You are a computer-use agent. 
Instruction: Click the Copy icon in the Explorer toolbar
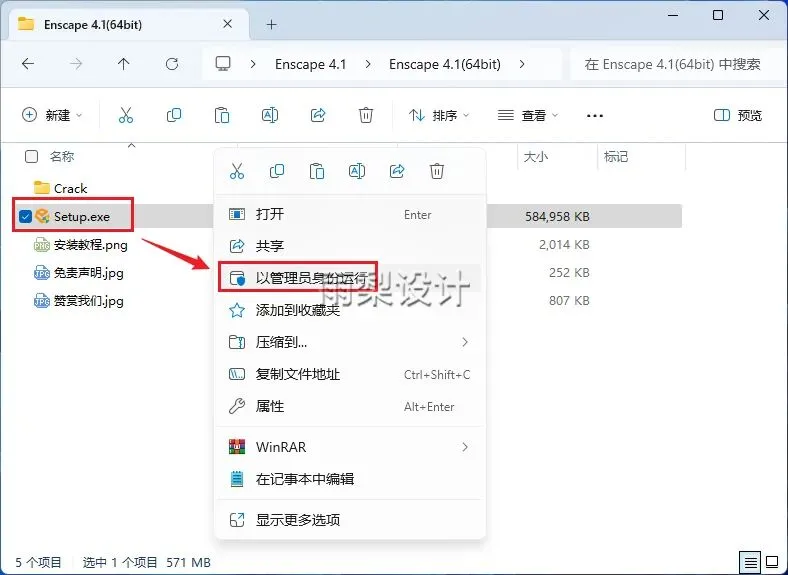pos(174,116)
